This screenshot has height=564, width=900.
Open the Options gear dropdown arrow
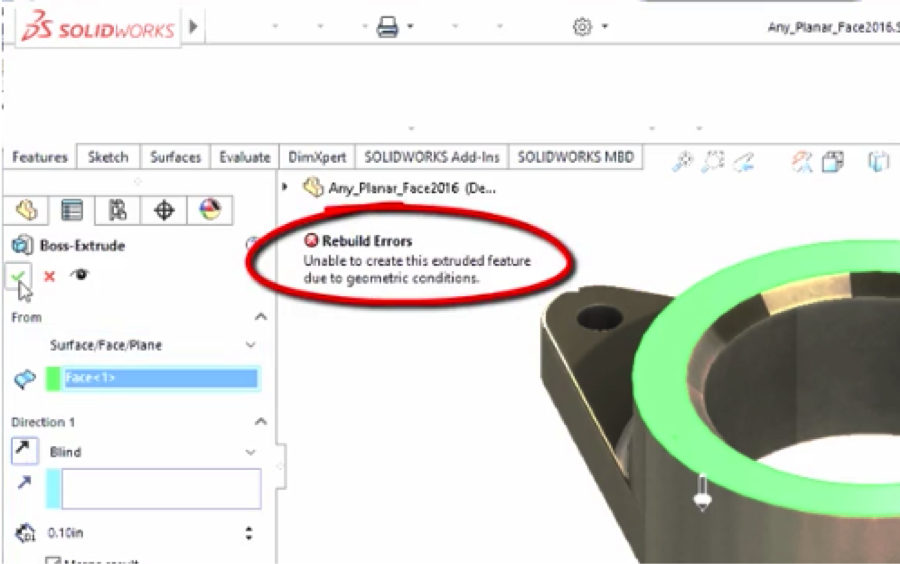click(x=605, y=26)
